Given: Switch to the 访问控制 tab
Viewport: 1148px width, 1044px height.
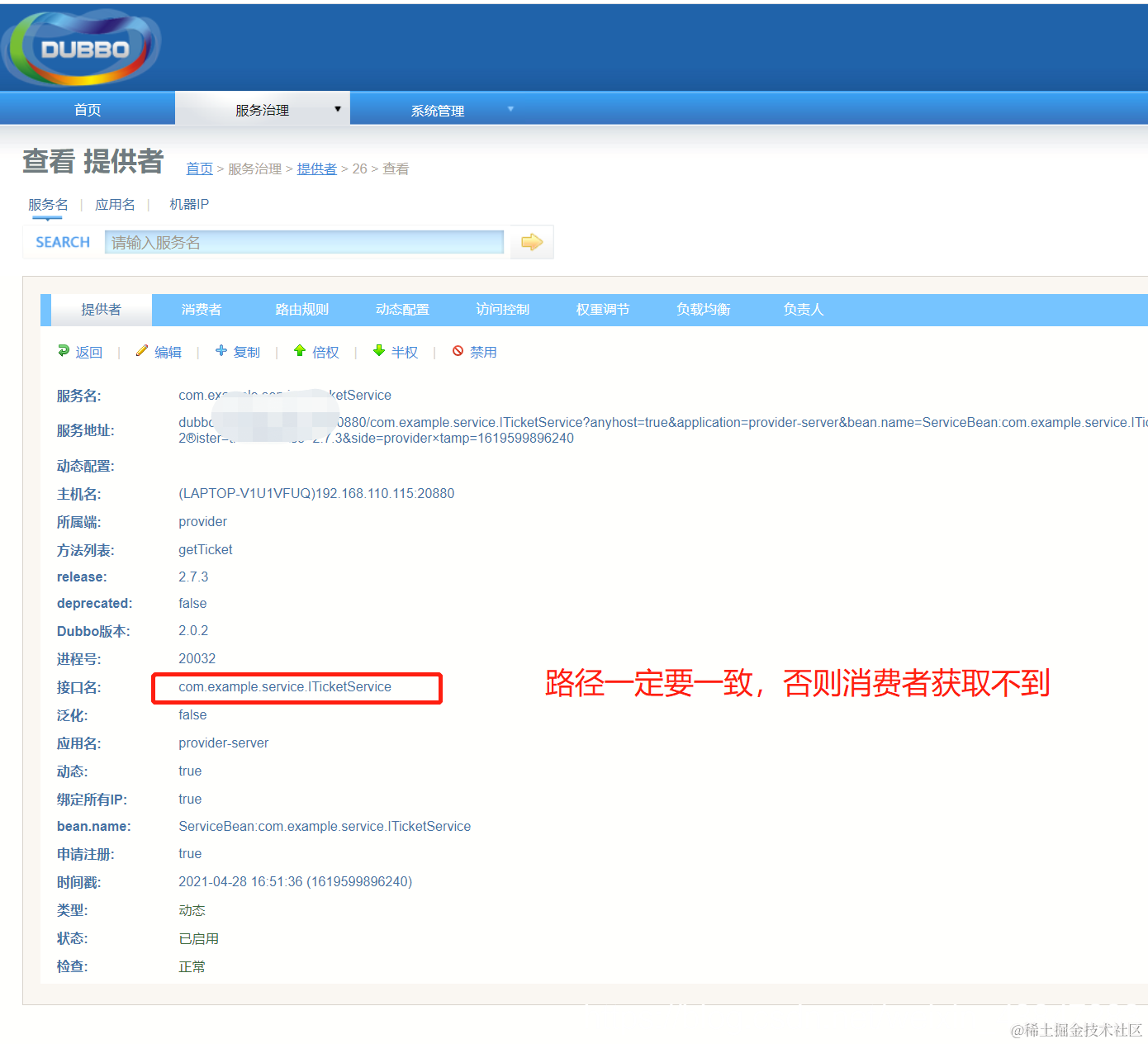Looking at the screenshot, I should (x=502, y=310).
